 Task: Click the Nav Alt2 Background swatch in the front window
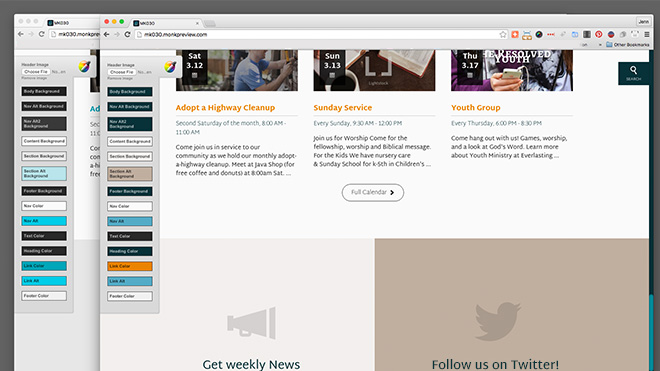[x=130, y=124]
